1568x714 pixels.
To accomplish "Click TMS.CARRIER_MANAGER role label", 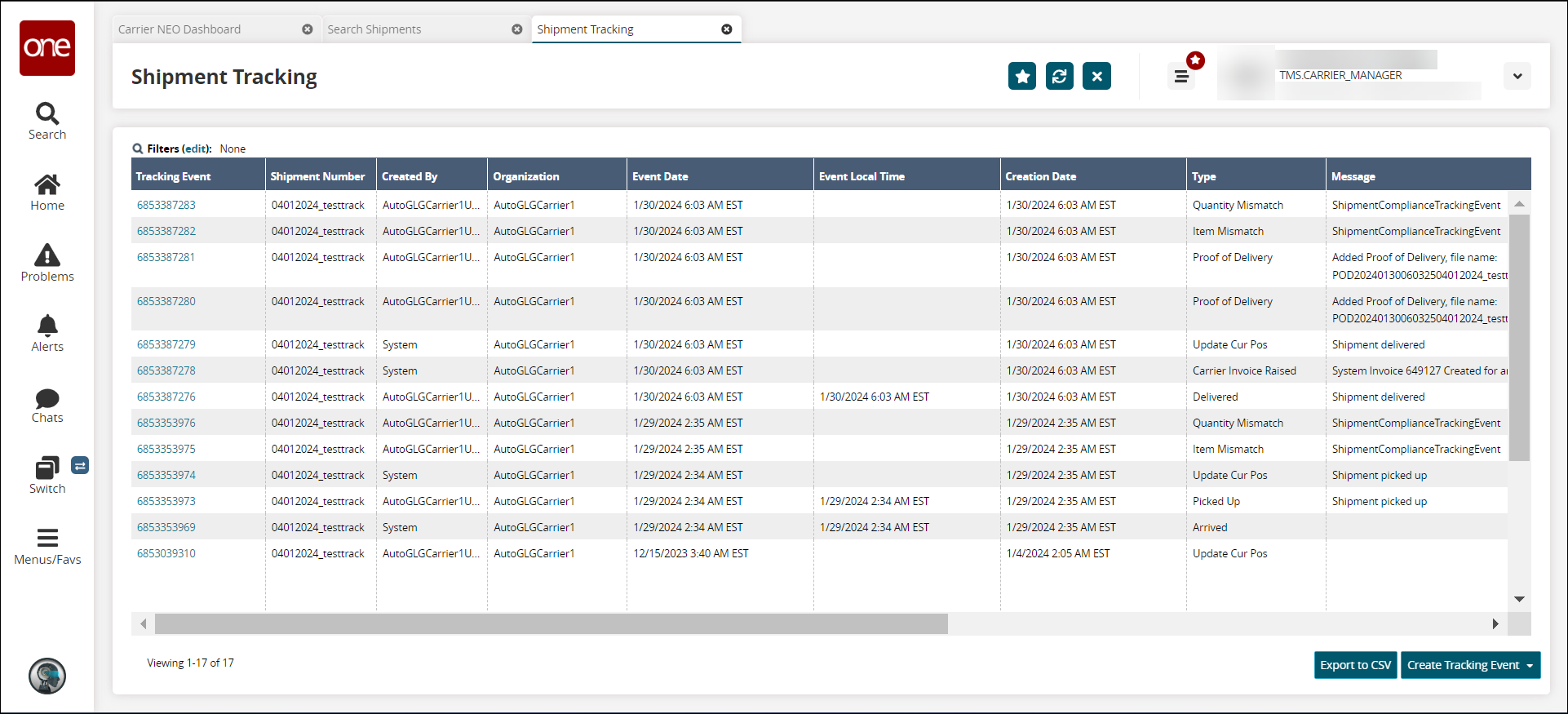I will (1340, 75).
